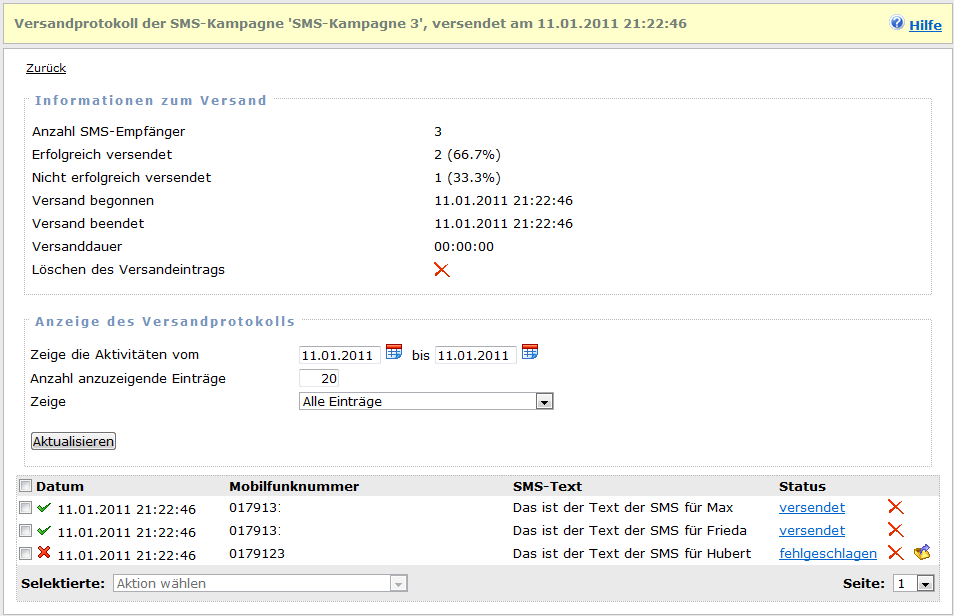Click the blue Hilfe question mark icon
The width and height of the screenshot is (954, 616).
tap(897, 24)
